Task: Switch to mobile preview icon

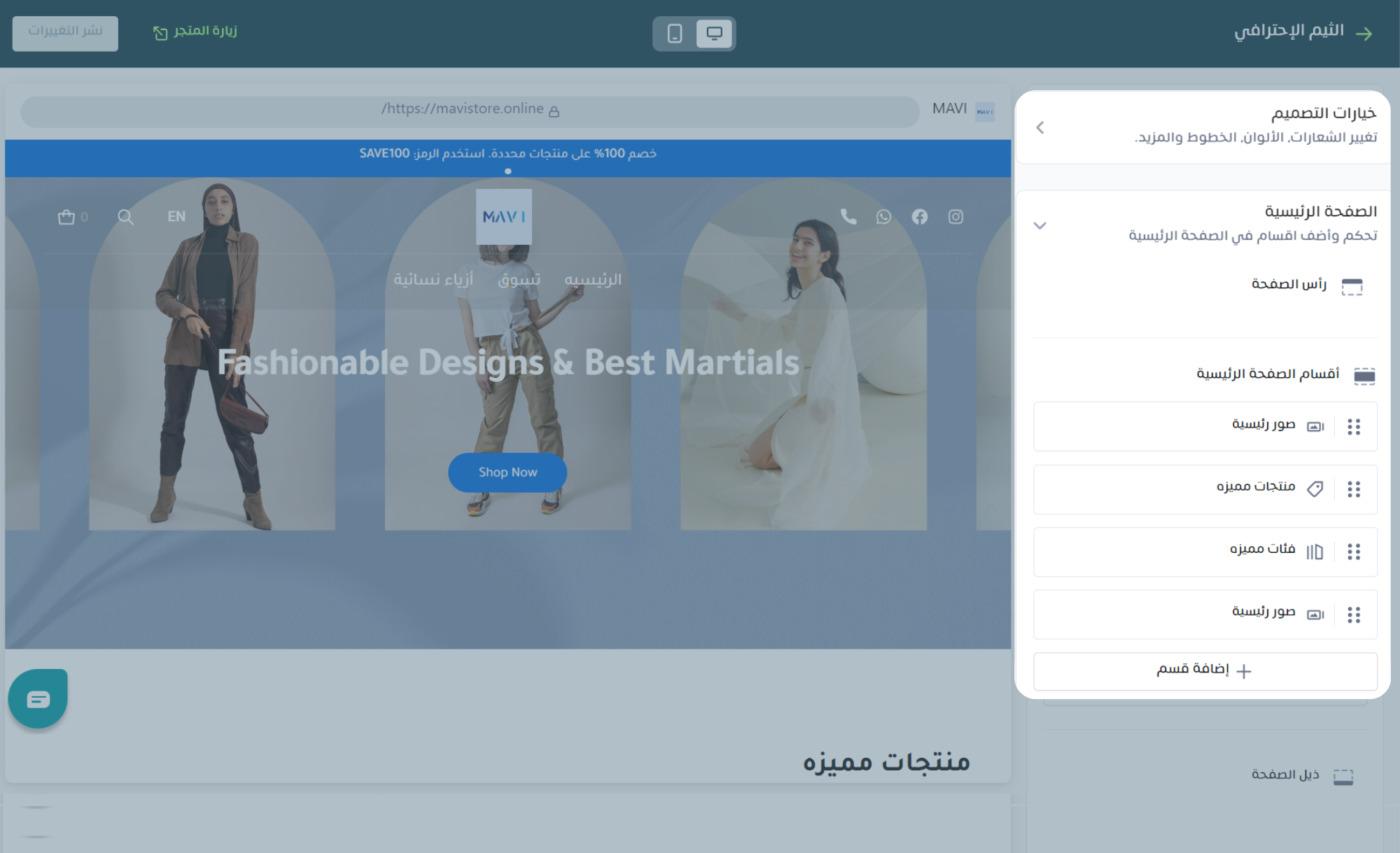Action: (x=675, y=34)
